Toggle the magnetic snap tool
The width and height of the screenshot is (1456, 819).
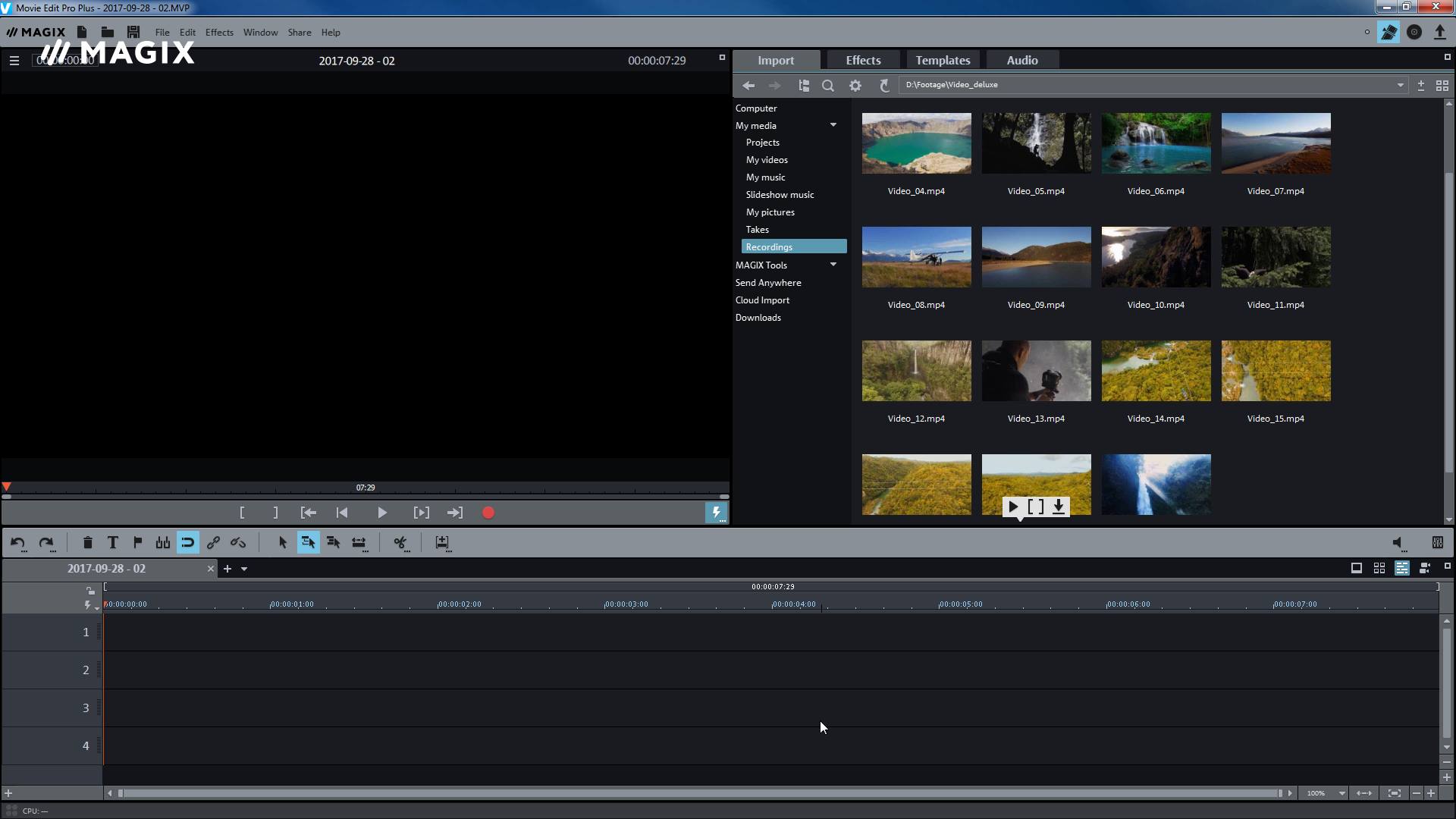pos(187,542)
